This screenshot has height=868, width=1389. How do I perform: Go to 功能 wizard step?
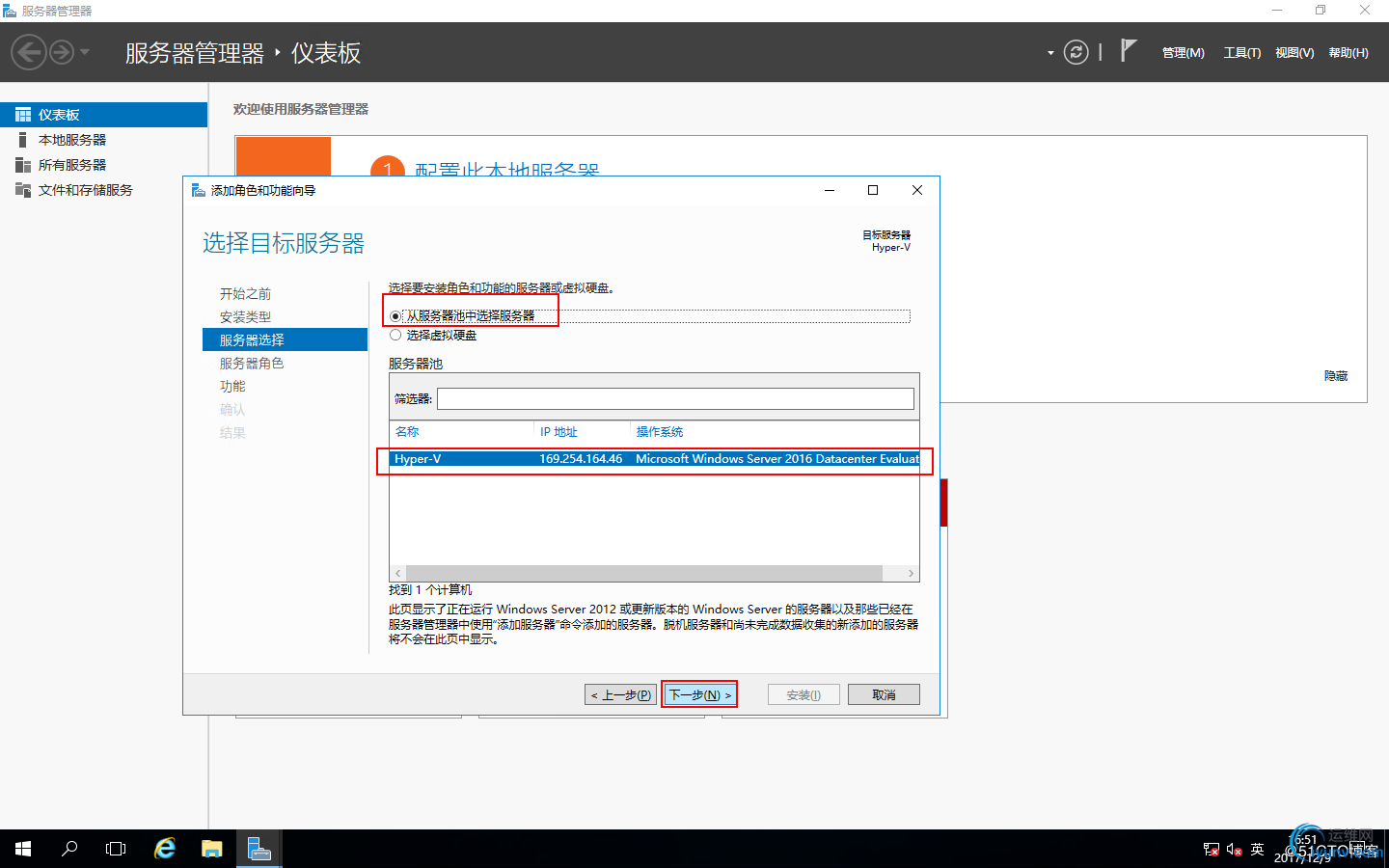click(x=232, y=387)
